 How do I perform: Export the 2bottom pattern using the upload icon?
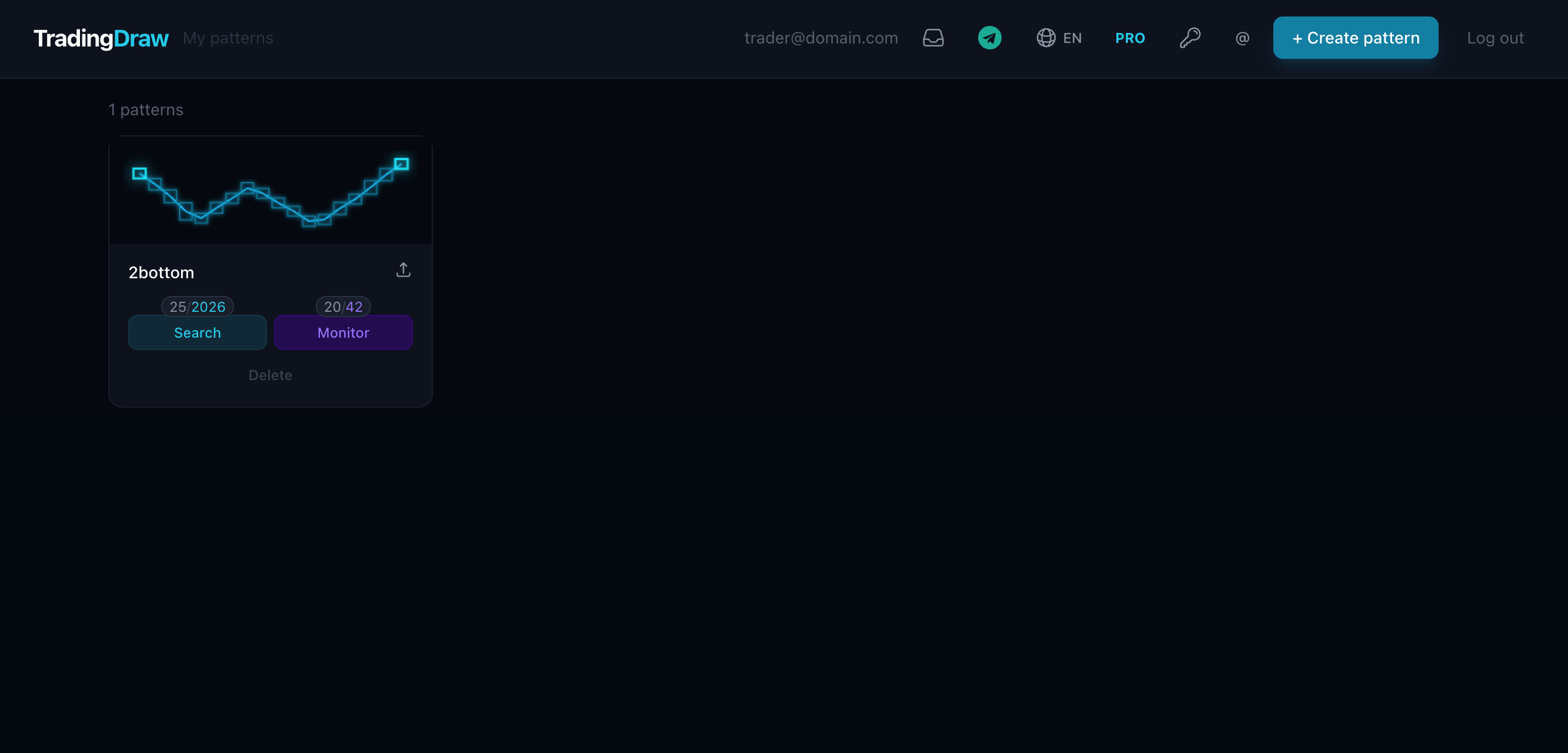tap(403, 269)
